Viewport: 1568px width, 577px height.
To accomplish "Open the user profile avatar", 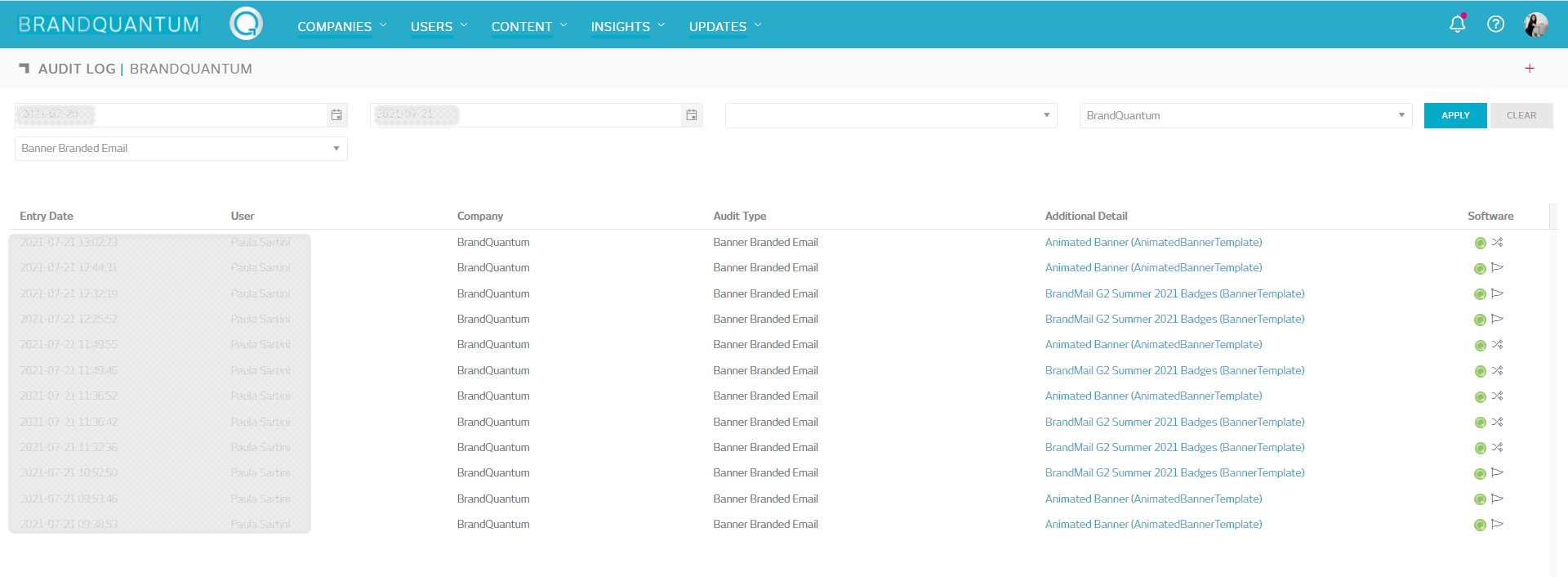I will (x=1536, y=25).
